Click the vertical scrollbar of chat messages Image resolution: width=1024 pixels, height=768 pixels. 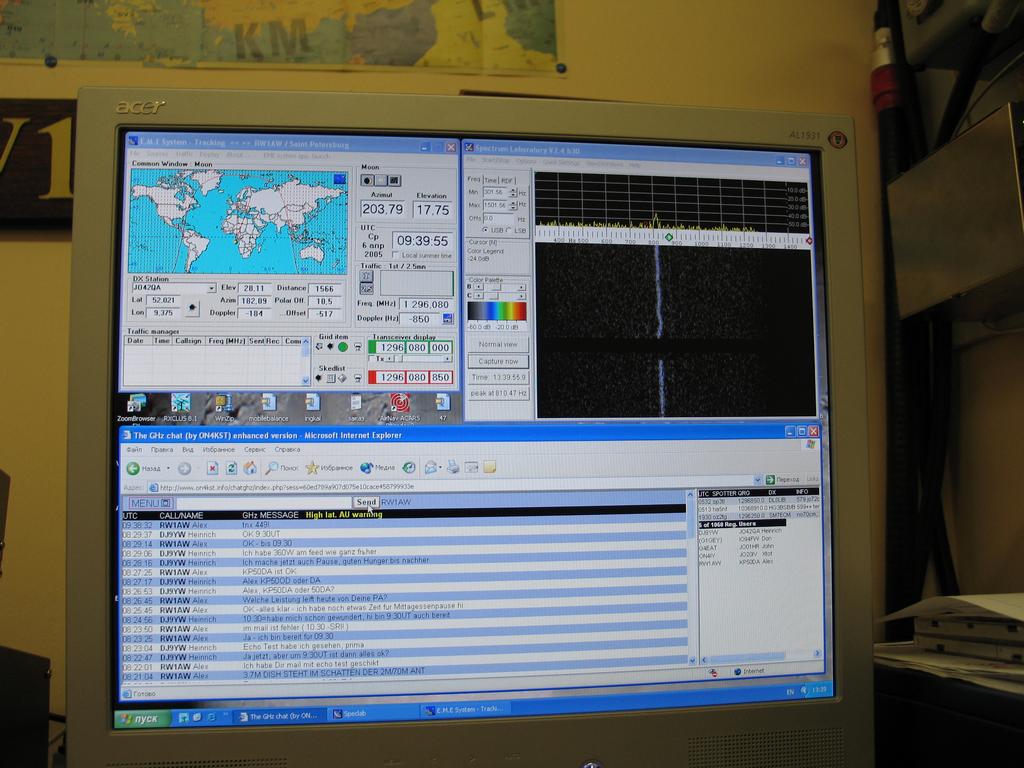(x=692, y=578)
